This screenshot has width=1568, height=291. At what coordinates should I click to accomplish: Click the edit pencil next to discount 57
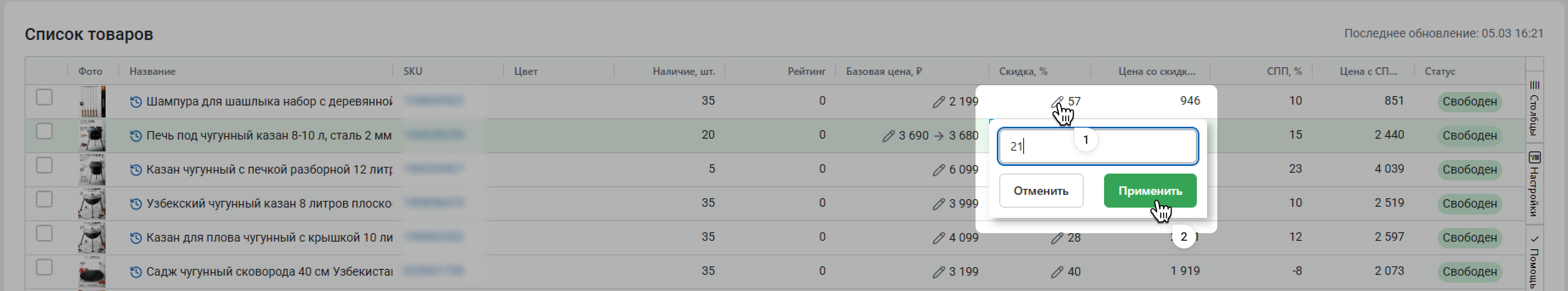pos(1057,102)
